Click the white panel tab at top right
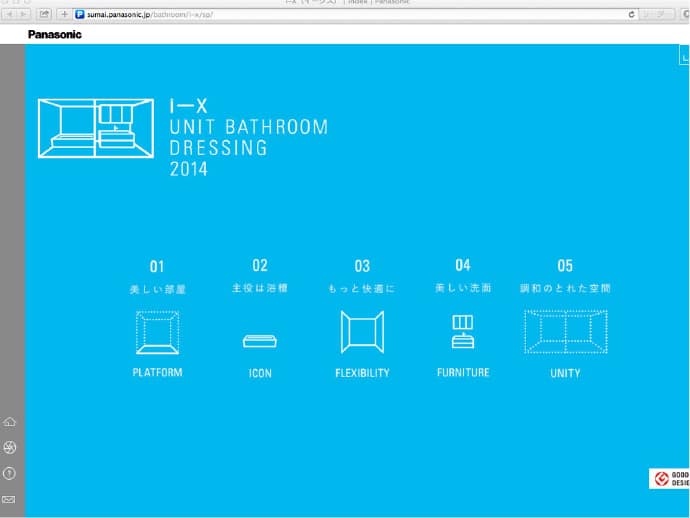The image size is (690, 518). (684, 55)
